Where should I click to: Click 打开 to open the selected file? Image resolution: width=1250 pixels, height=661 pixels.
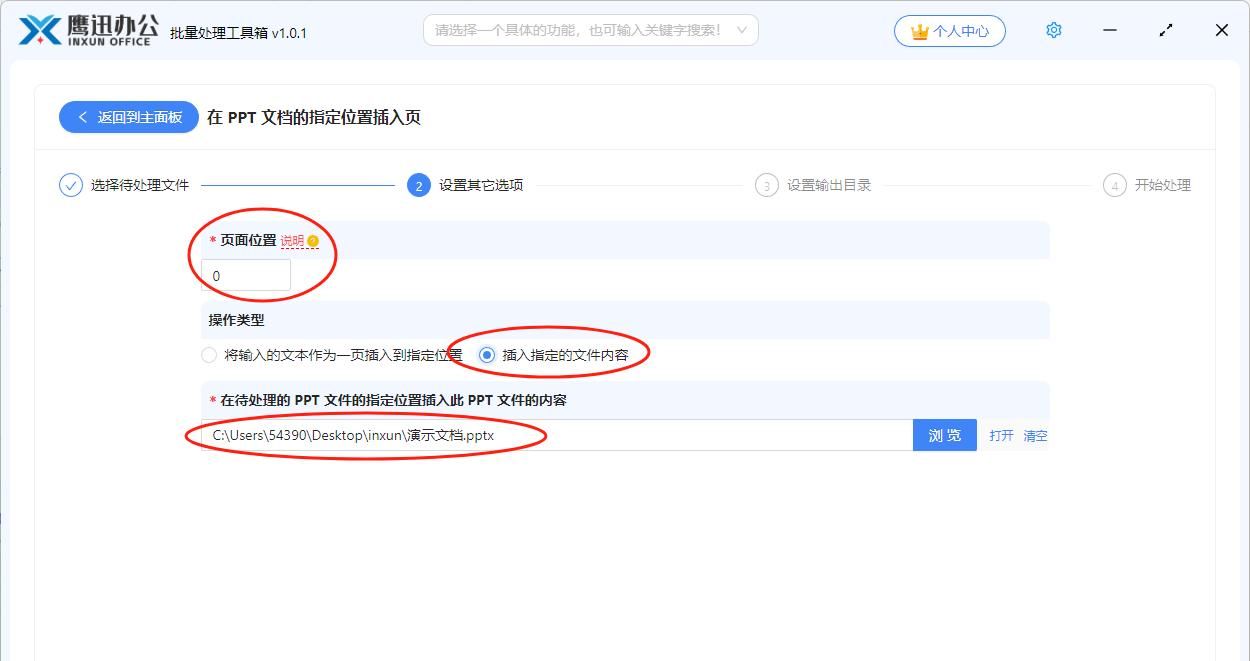click(x=1001, y=435)
